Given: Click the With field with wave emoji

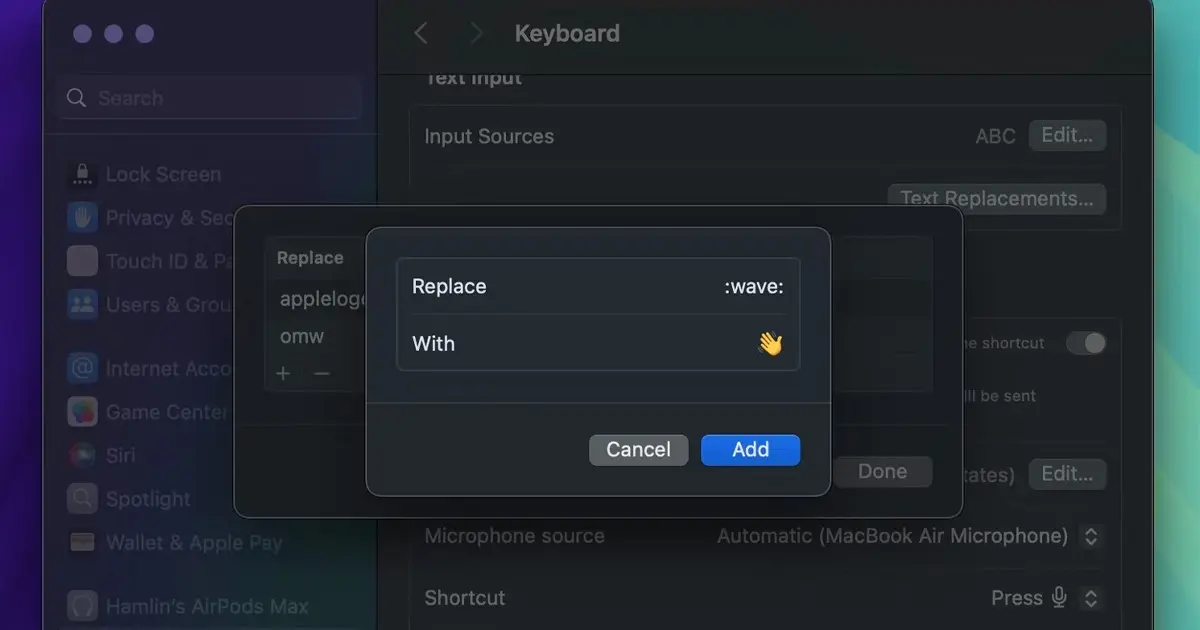Looking at the screenshot, I should click(598, 343).
